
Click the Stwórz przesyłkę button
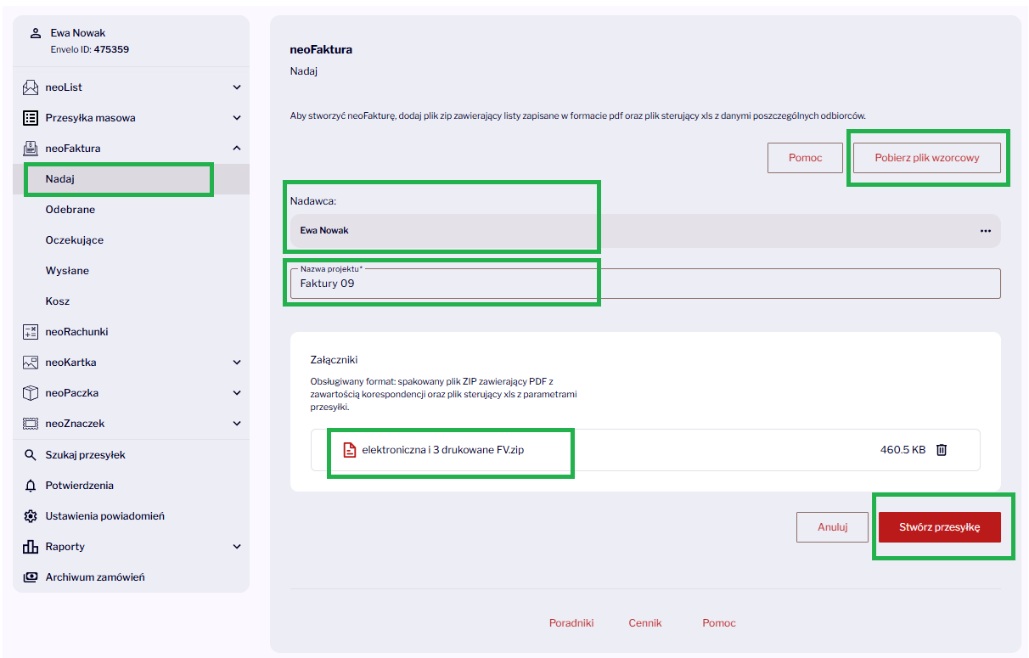tap(939, 527)
